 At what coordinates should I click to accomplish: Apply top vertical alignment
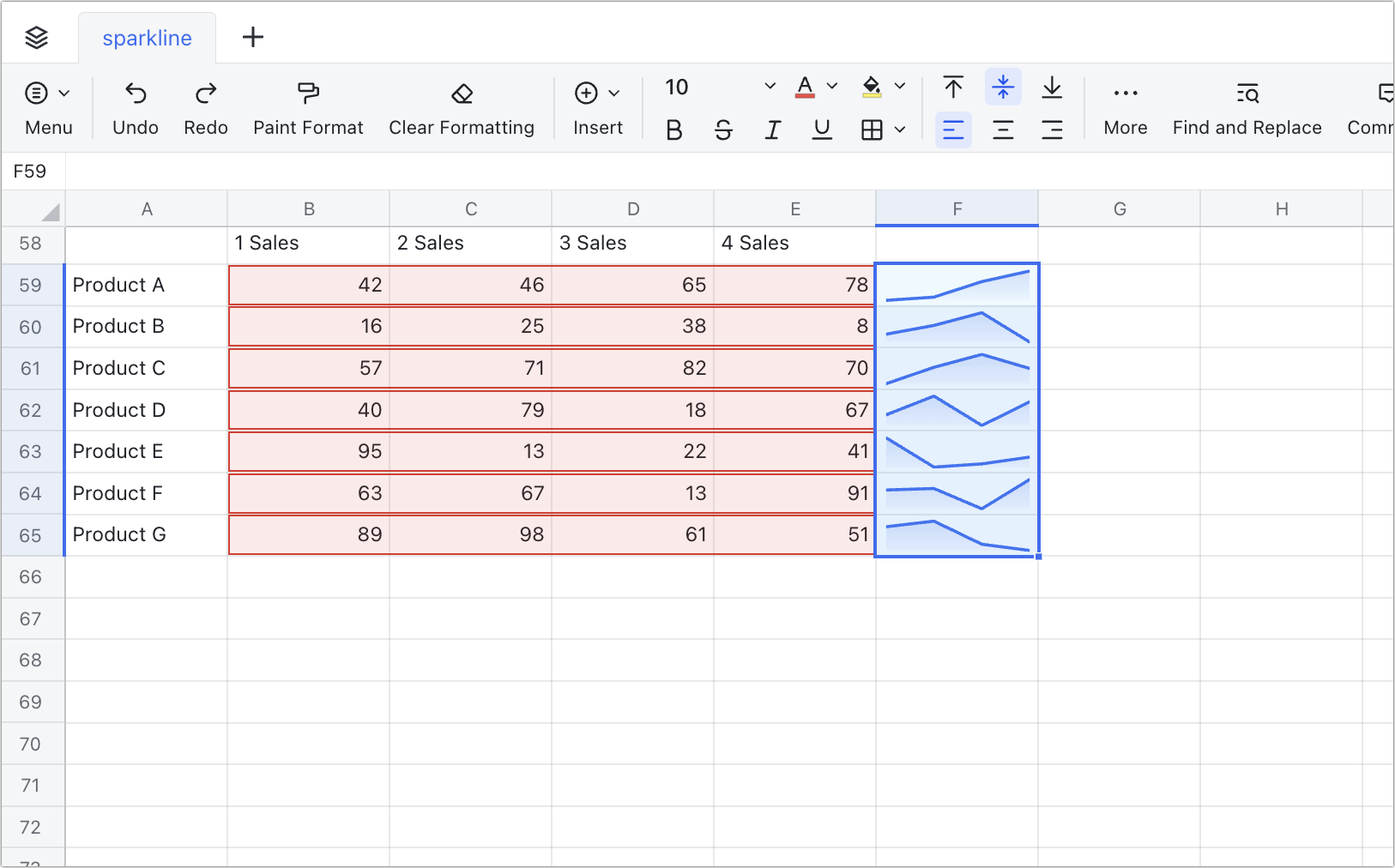(x=952, y=87)
